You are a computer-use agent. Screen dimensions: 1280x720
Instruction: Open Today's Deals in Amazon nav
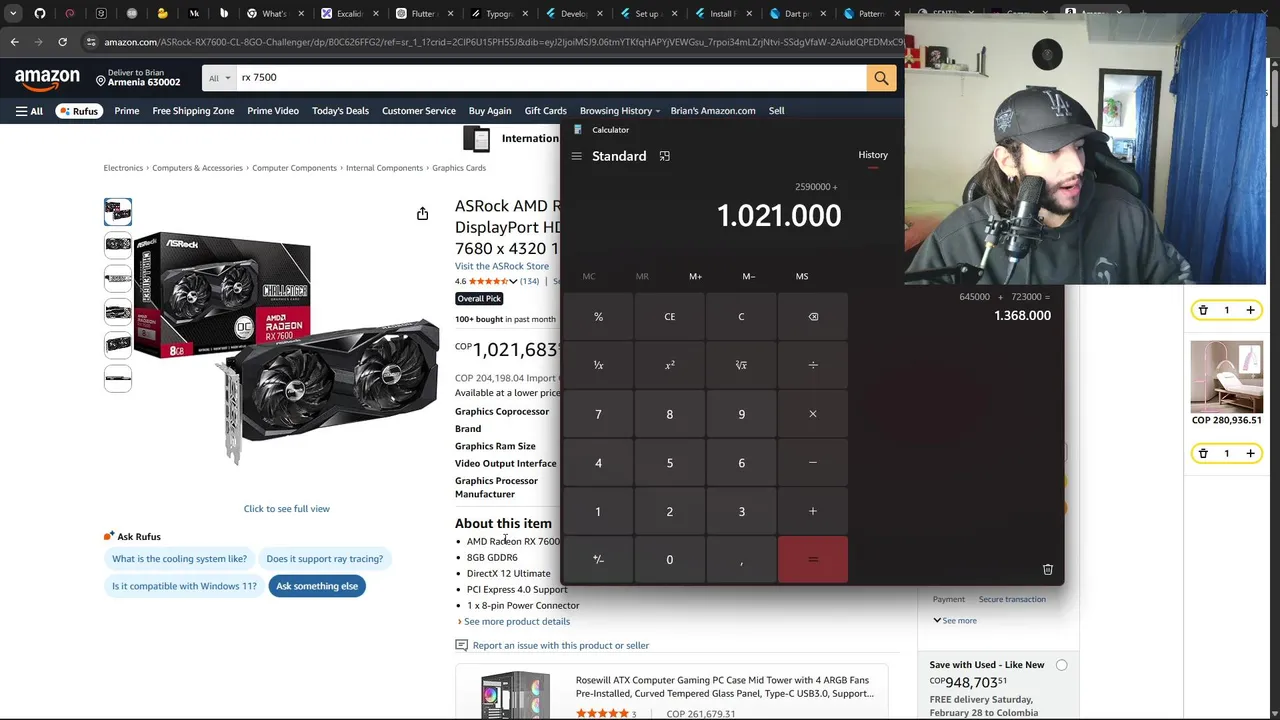pos(340,111)
